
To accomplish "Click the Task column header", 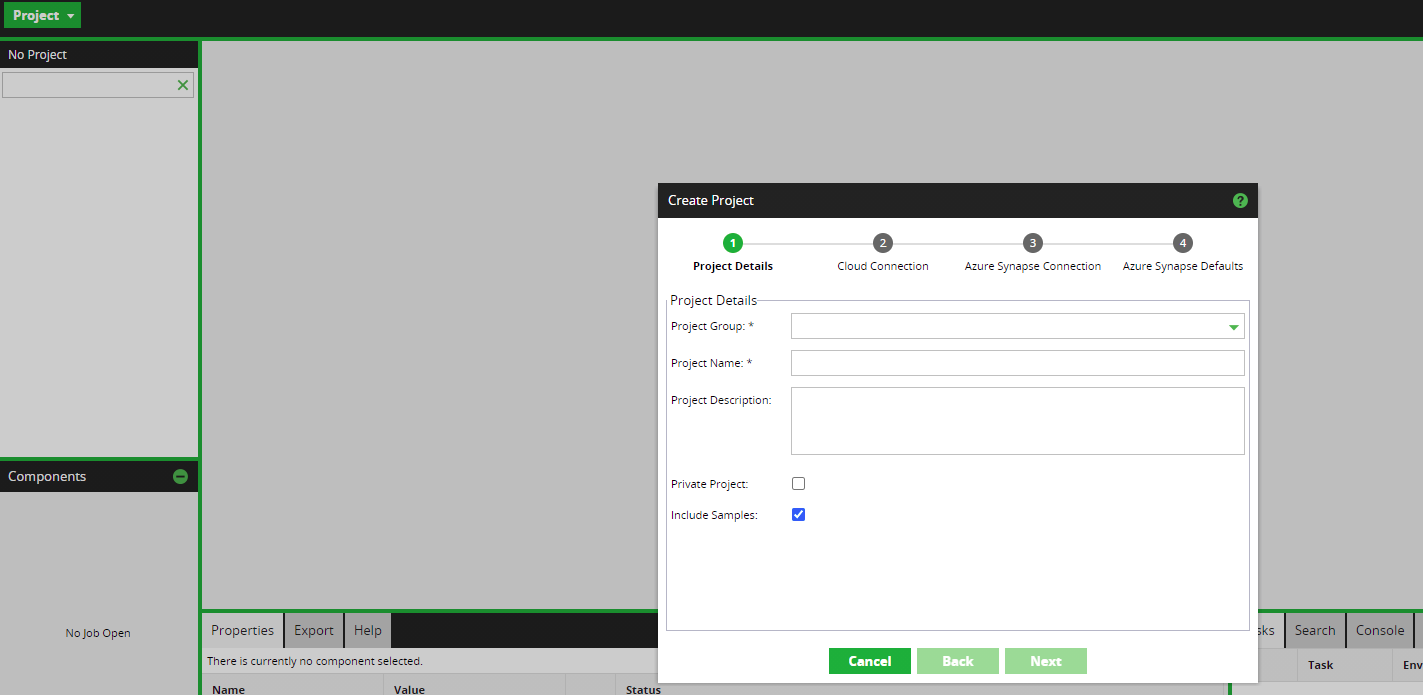I will point(1344,664).
